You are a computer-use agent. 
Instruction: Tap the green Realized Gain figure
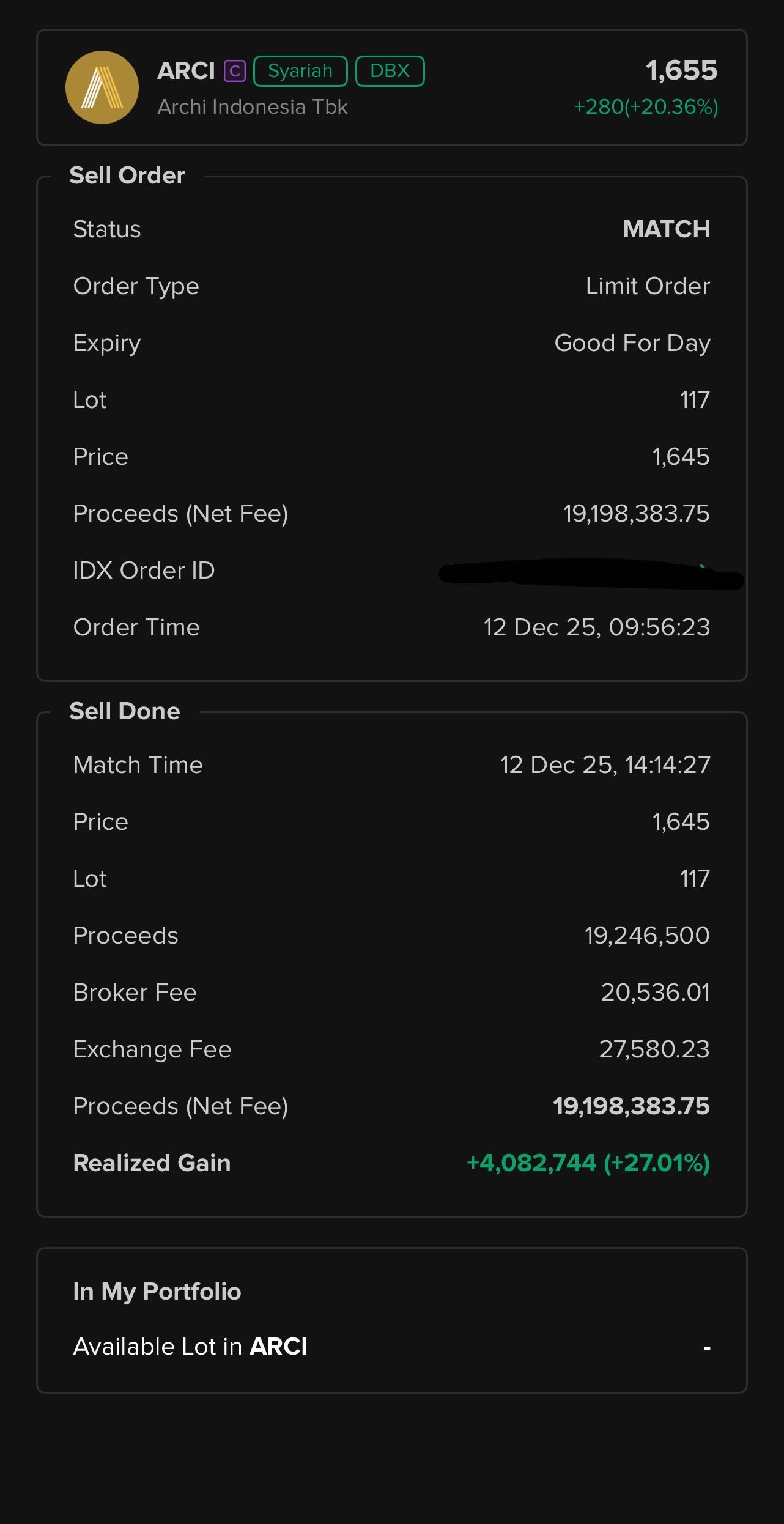(x=588, y=1163)
